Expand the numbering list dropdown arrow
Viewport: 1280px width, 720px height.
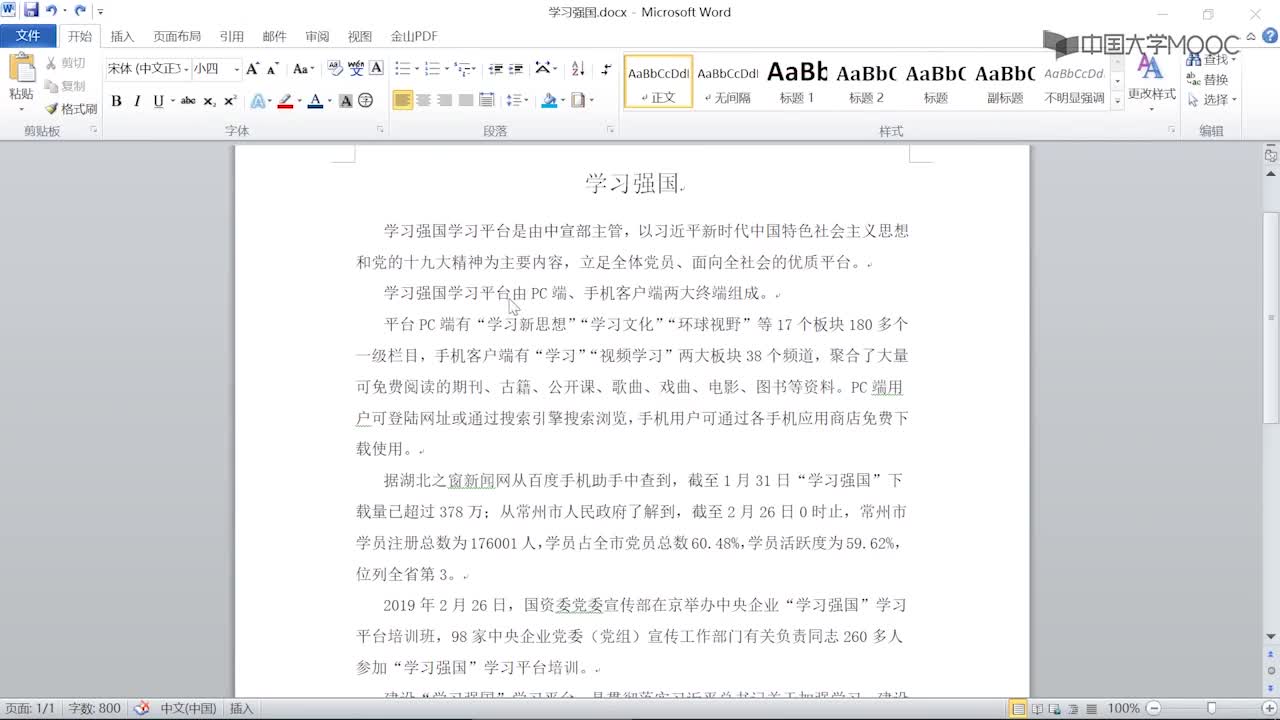(446, 69)
